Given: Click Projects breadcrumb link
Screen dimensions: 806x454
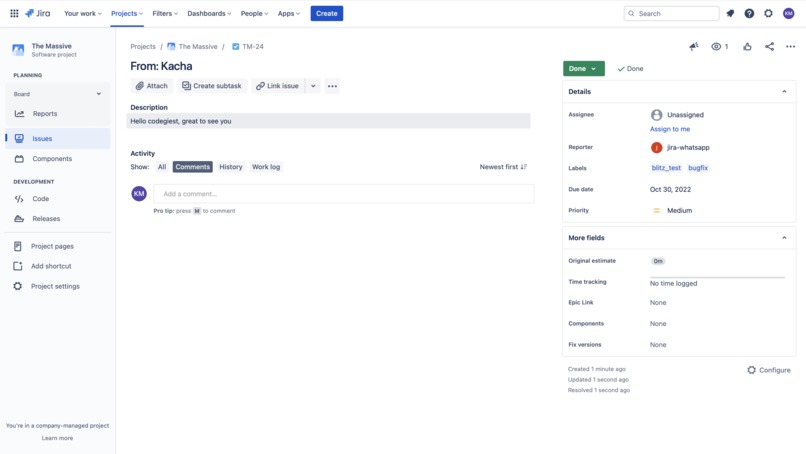Looking at the screenshot, I should (x=143, y=47).
